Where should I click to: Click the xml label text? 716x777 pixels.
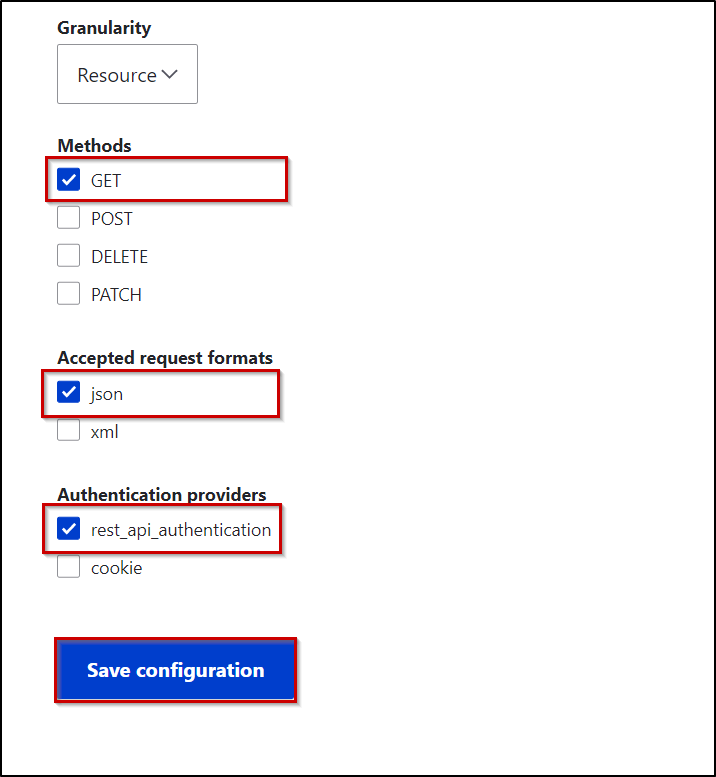[105, 432]
